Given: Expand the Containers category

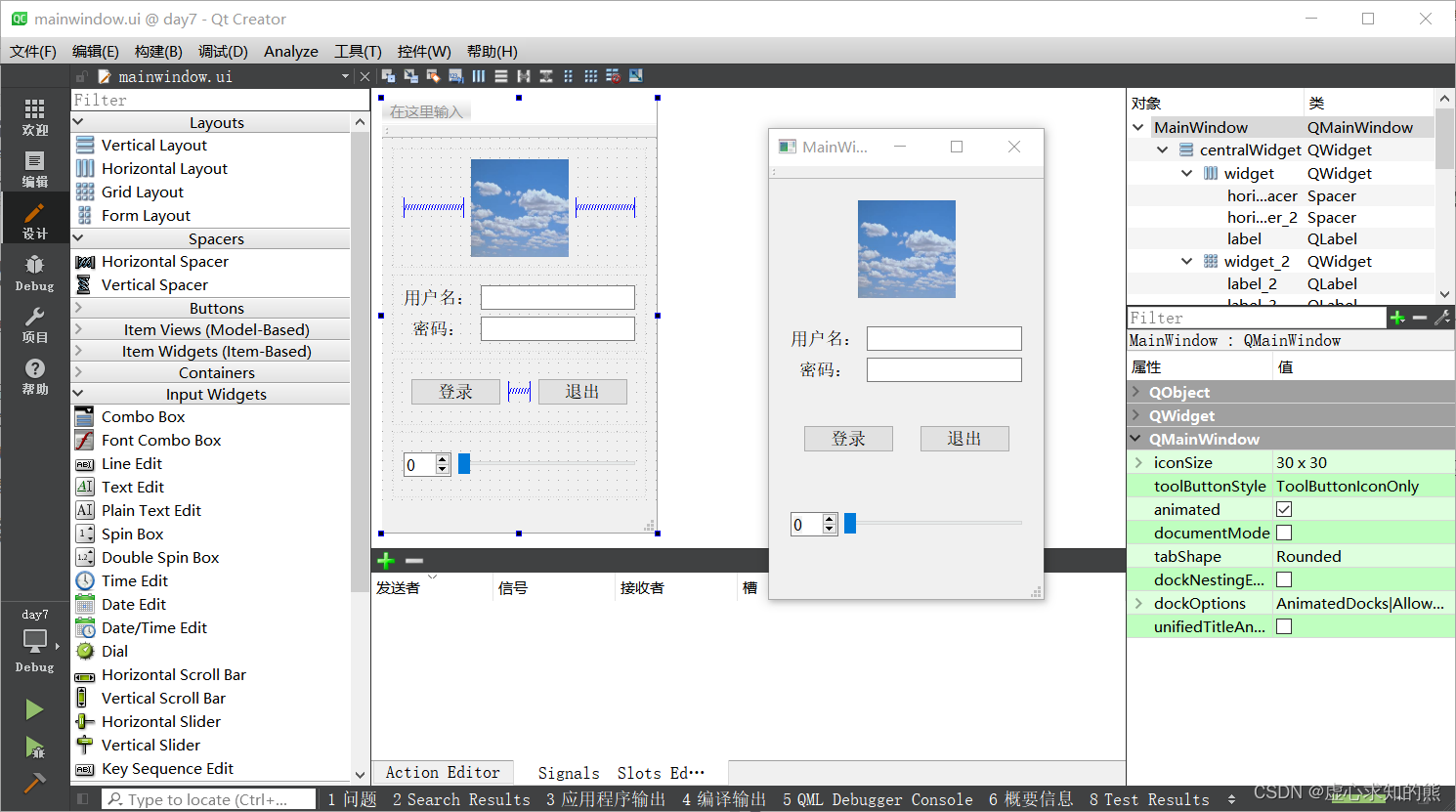Looking at the screenshot, I should tap(78, 372).
